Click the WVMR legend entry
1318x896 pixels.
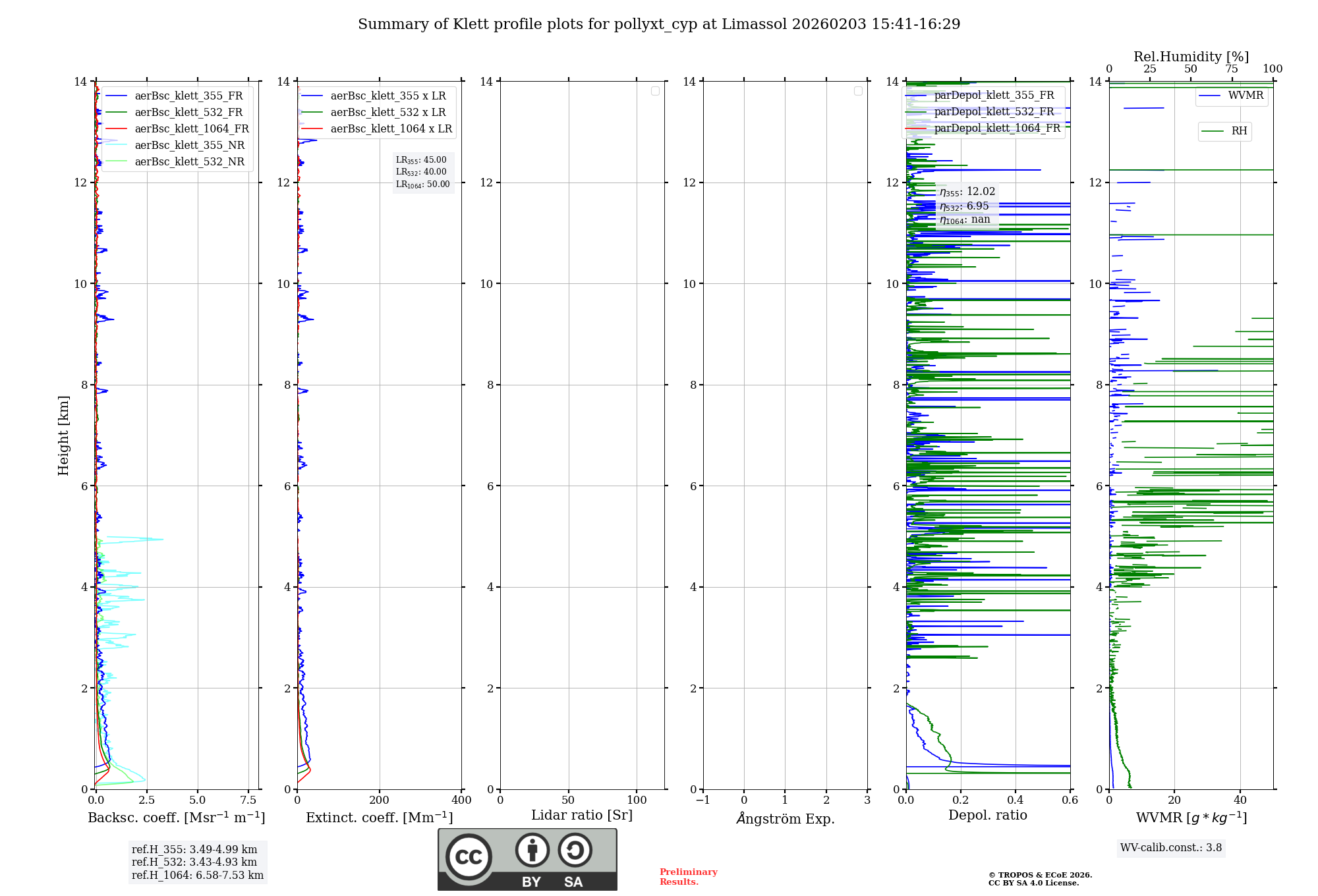1245,96
